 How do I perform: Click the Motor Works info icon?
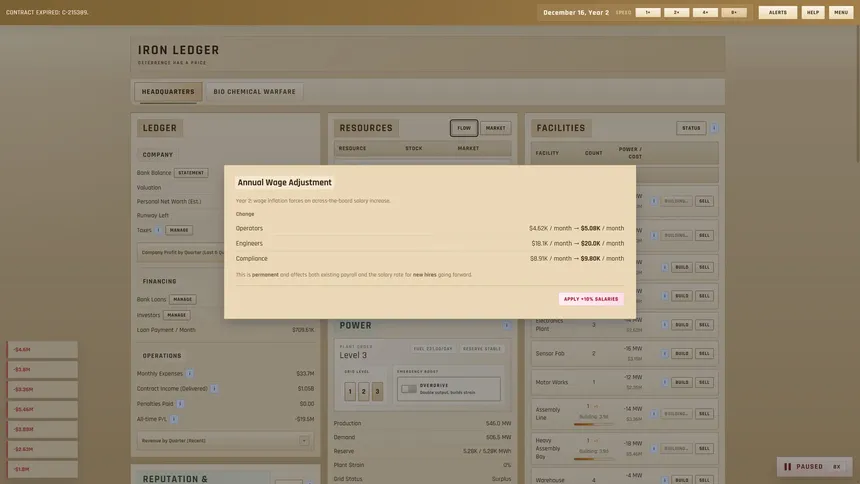pyautogui.click(x=664, y=382)
